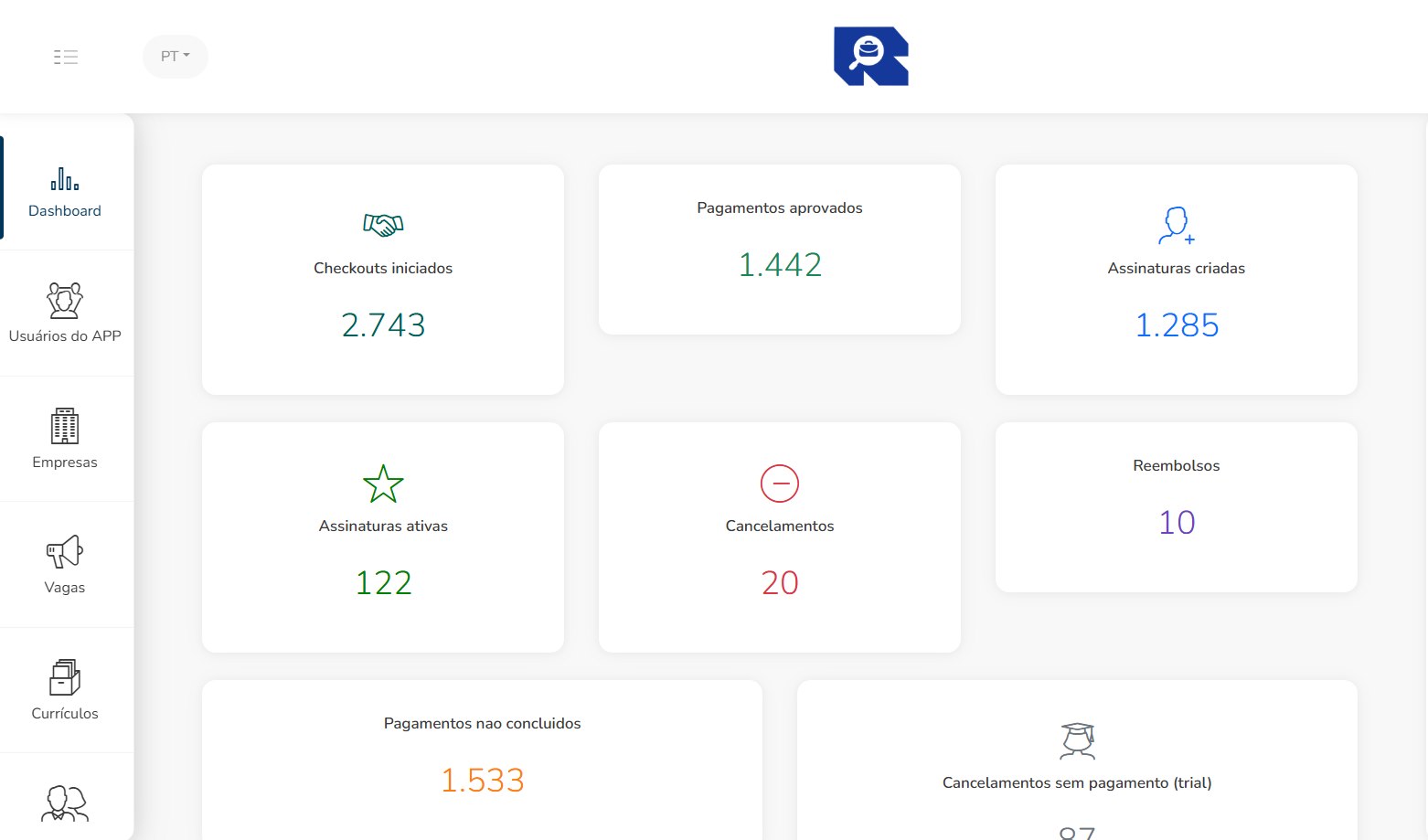The image size is (1428, 840).
Task: Click the 122 active subscriptions value
Action: (x=383, y=582)
